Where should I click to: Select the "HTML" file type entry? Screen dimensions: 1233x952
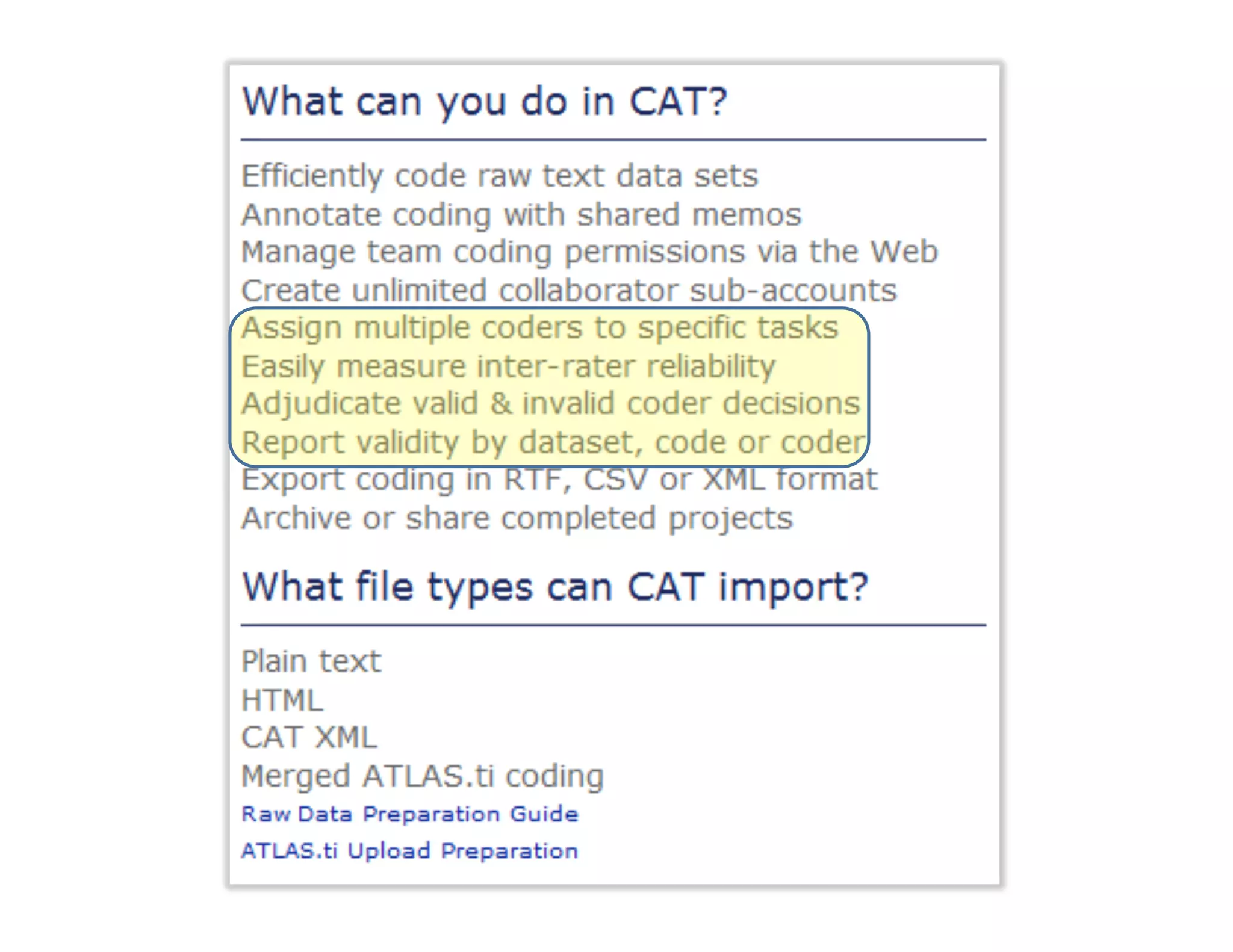point(282,700)
